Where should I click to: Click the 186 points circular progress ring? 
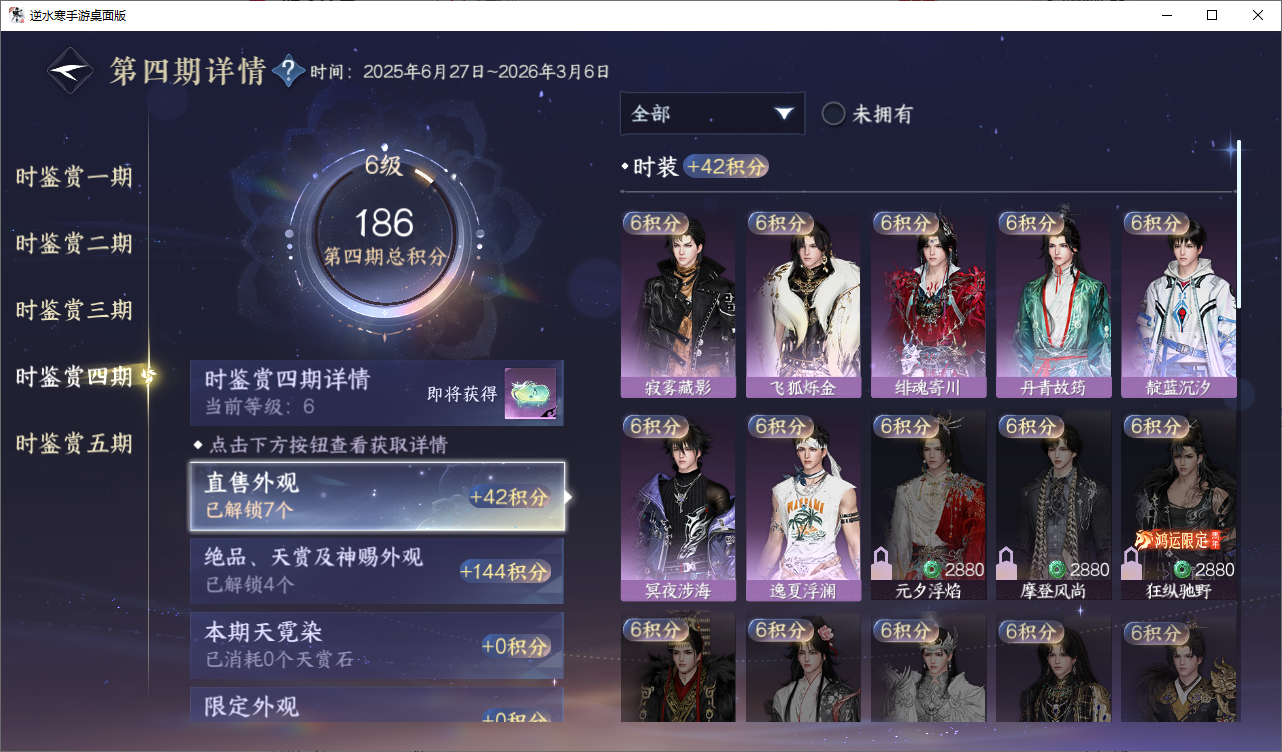(x=384, y=238)
